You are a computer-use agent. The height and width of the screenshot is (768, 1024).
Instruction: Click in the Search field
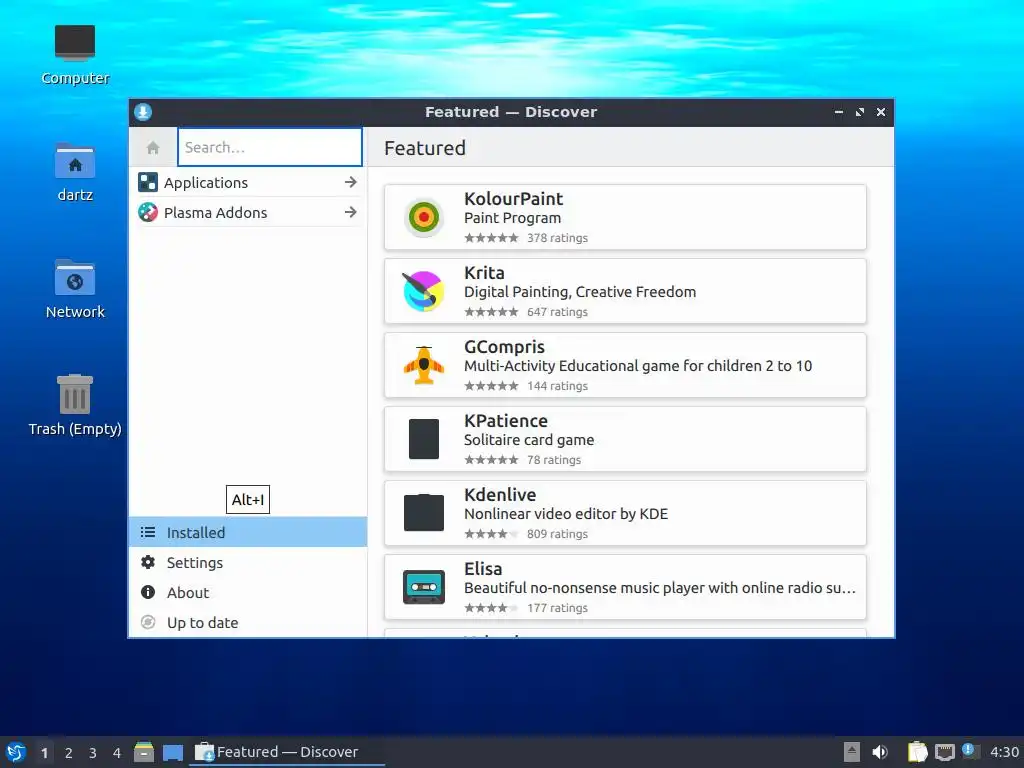[270, 147]
